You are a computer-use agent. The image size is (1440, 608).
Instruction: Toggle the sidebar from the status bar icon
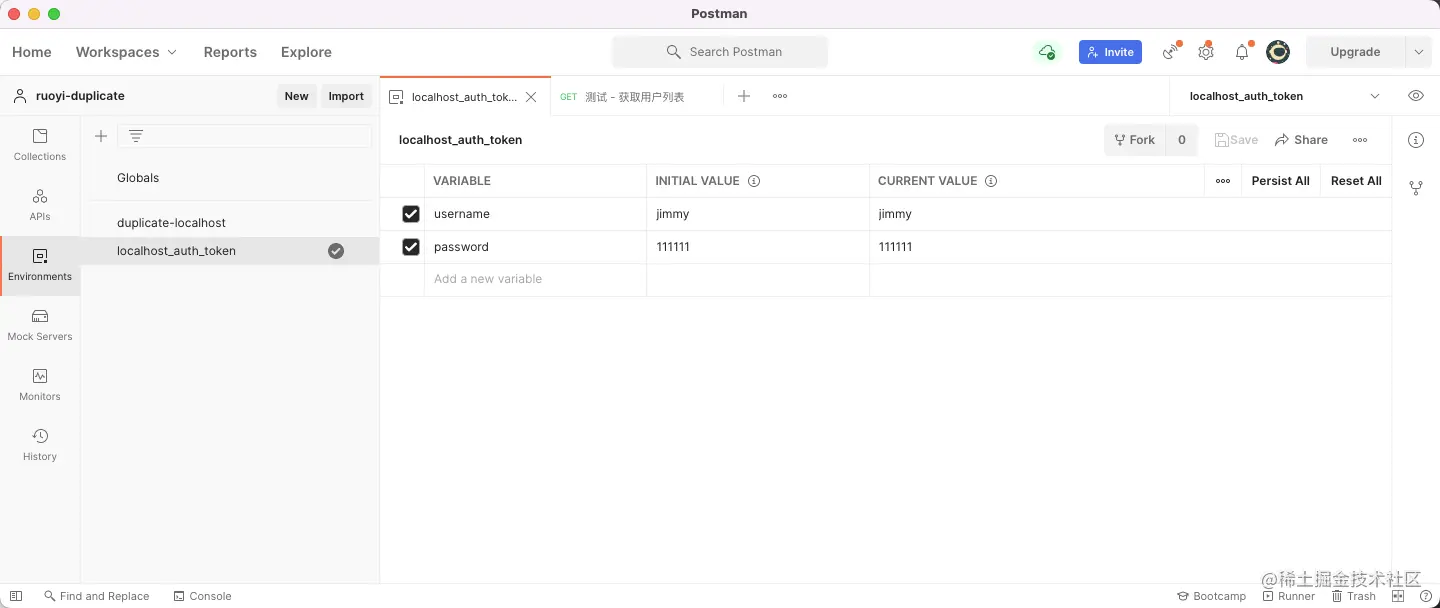(16, 596)
